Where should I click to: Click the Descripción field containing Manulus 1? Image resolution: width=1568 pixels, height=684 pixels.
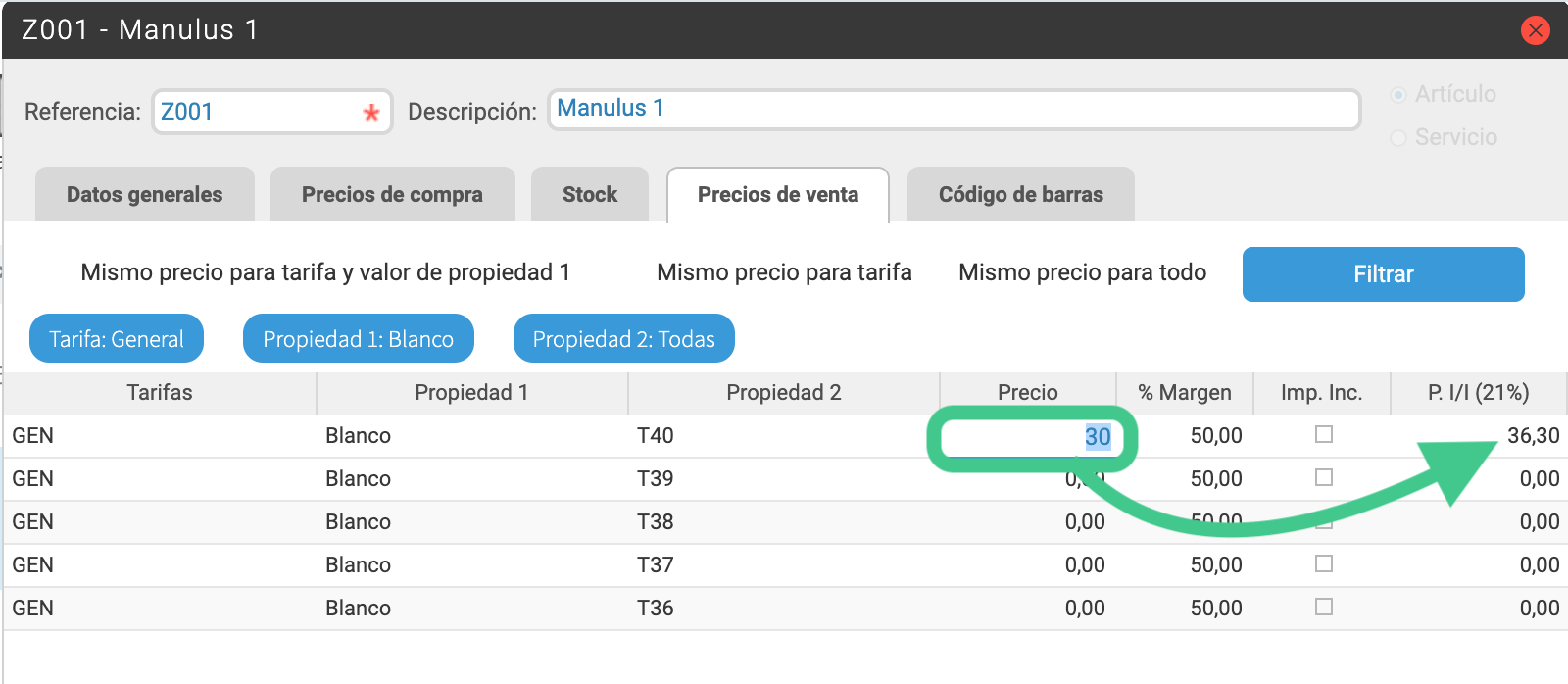pos(954,109)
